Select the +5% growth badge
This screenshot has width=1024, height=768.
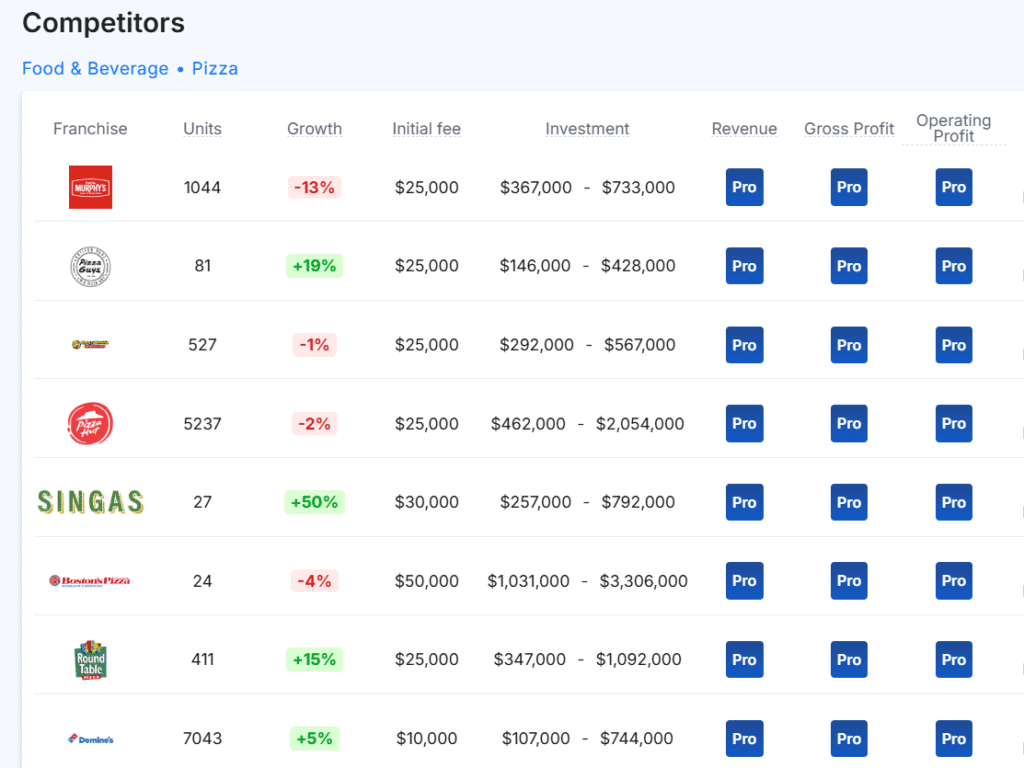coord(314,739)
